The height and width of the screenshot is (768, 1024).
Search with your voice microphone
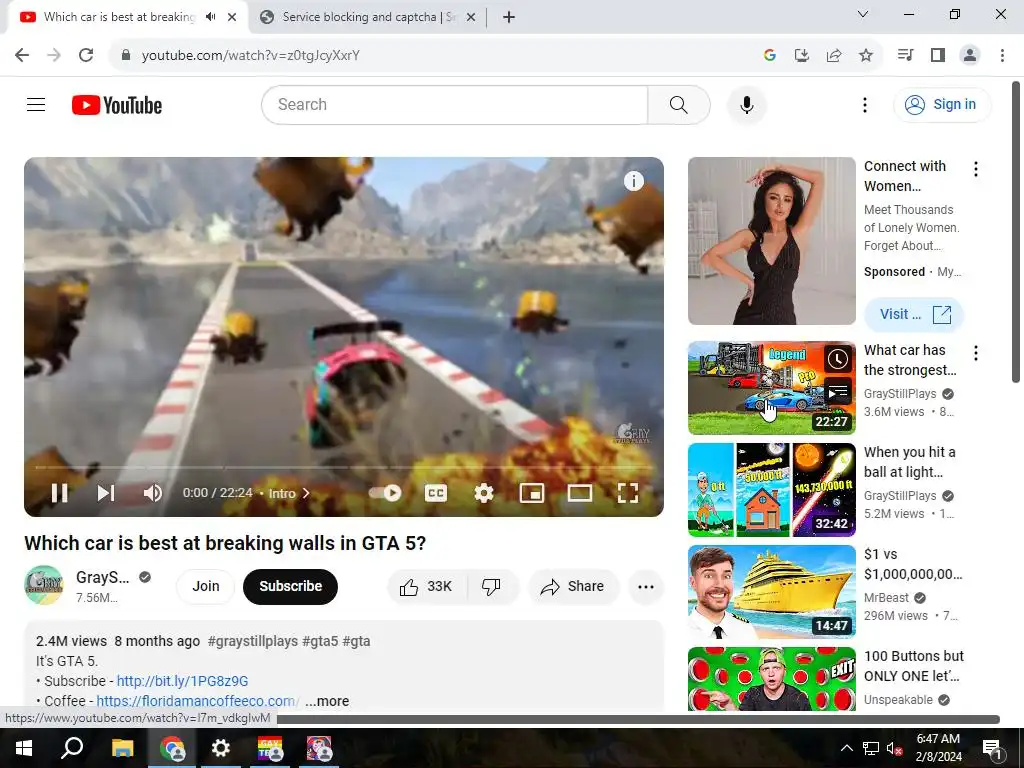click(x=746, y=104)
